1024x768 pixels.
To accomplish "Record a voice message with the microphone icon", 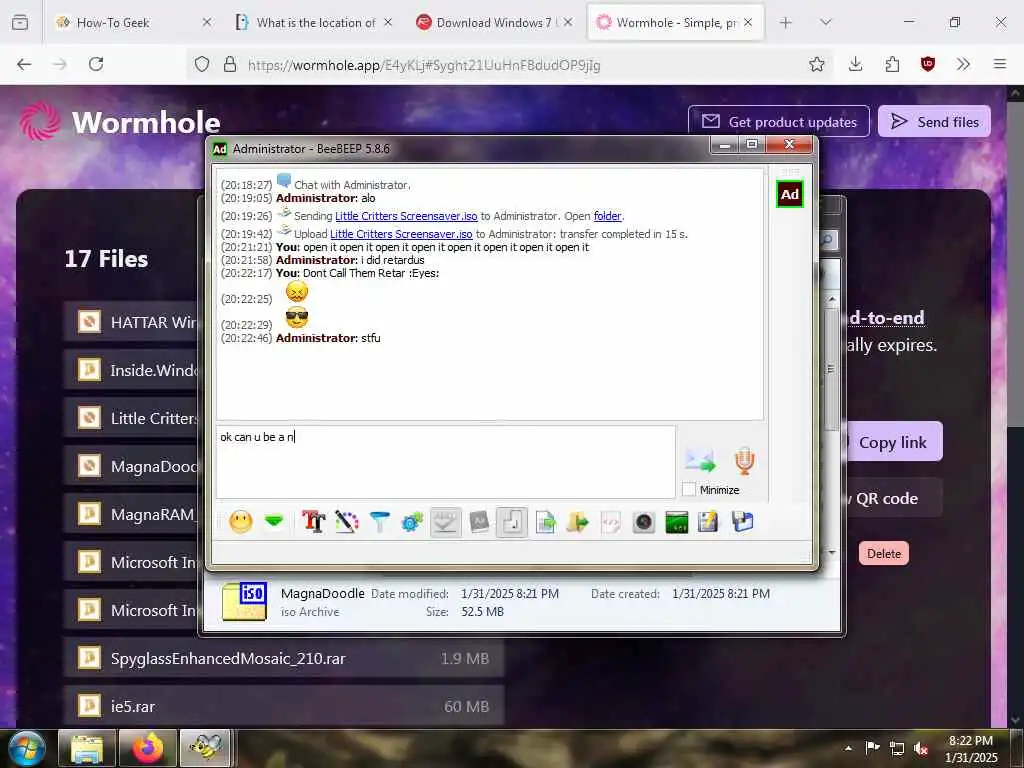I will [x=744, y=461].
